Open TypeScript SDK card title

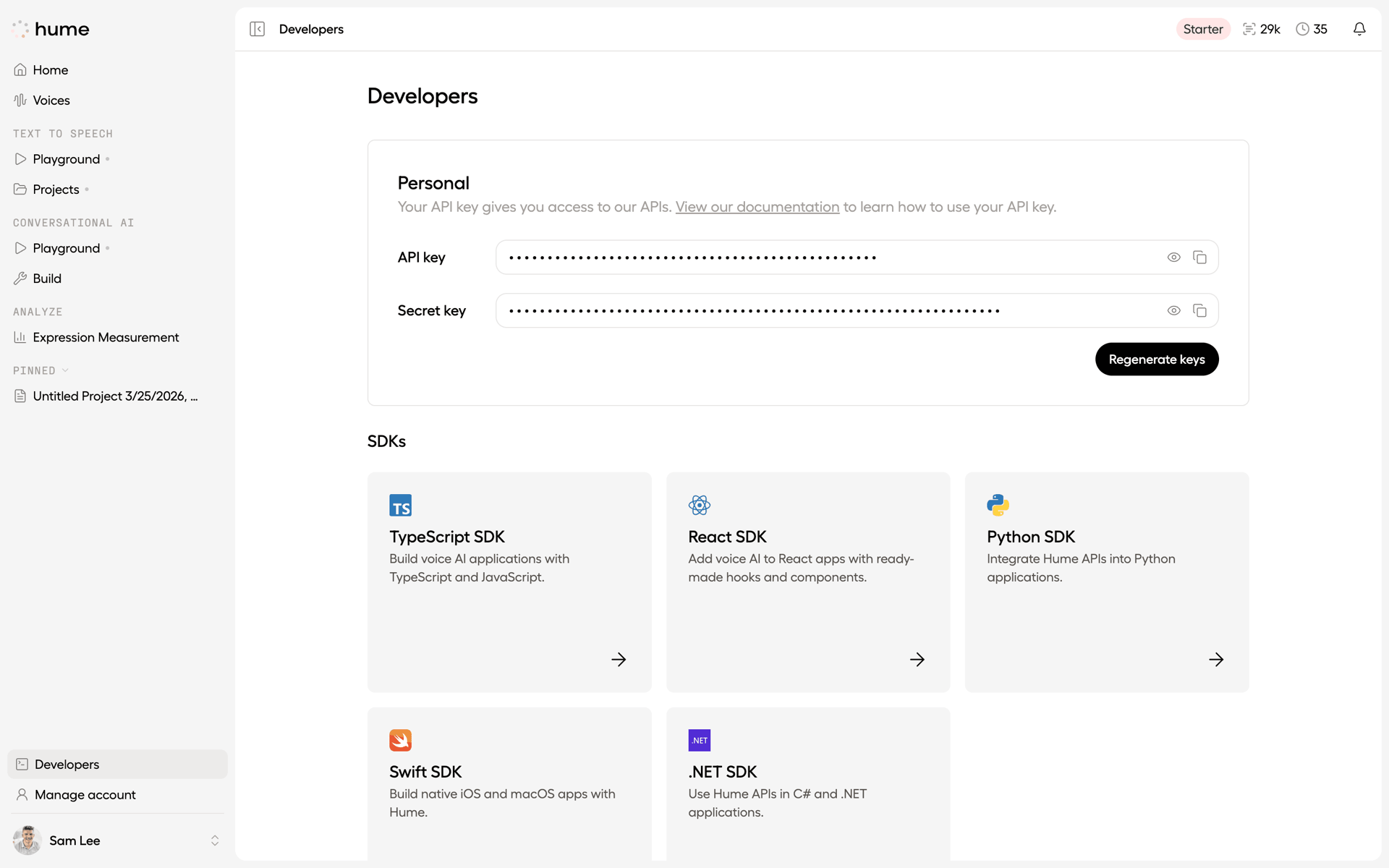coord(447,537)
